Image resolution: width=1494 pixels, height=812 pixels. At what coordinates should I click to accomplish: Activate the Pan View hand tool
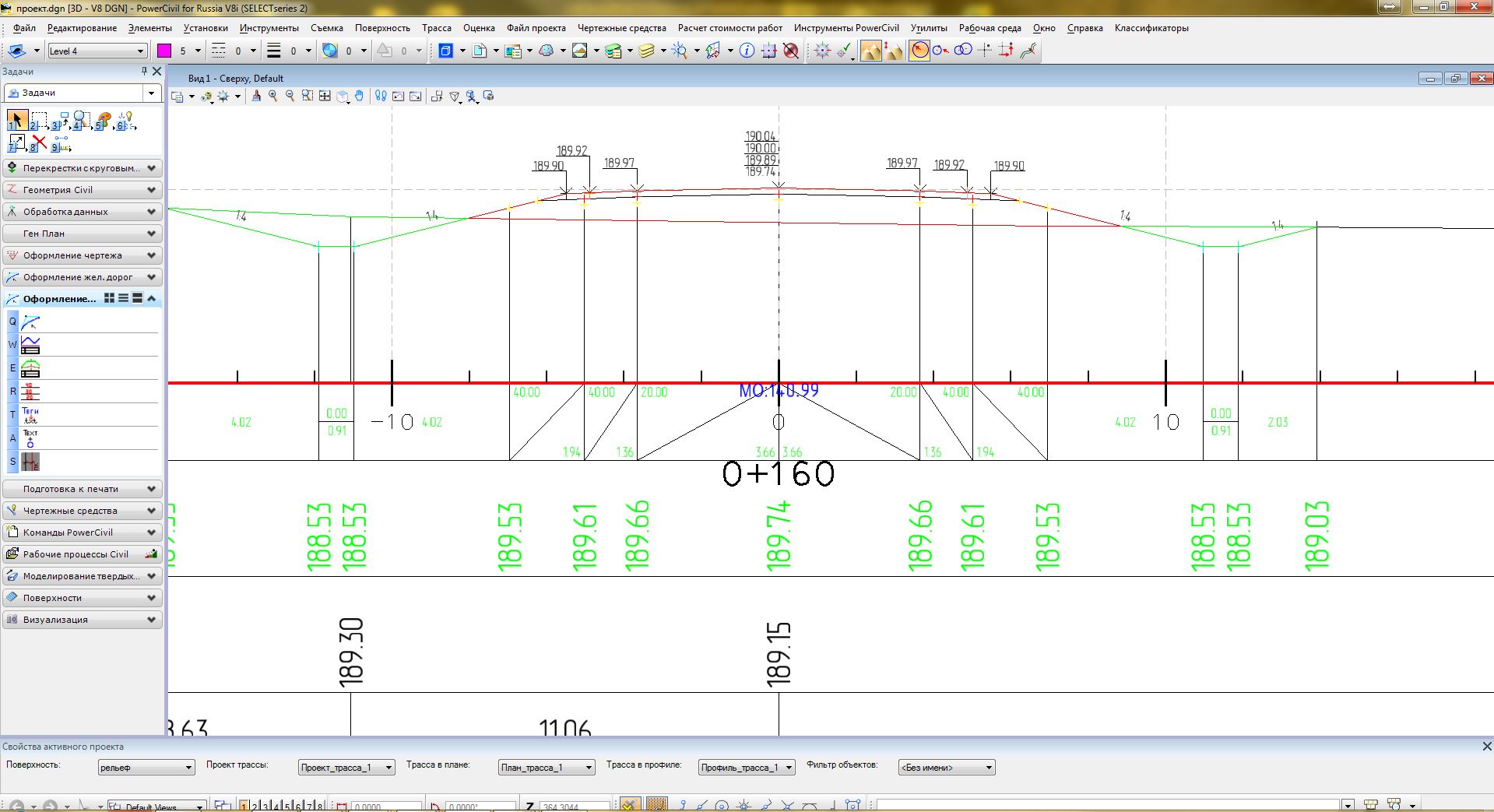pos(360,96)
